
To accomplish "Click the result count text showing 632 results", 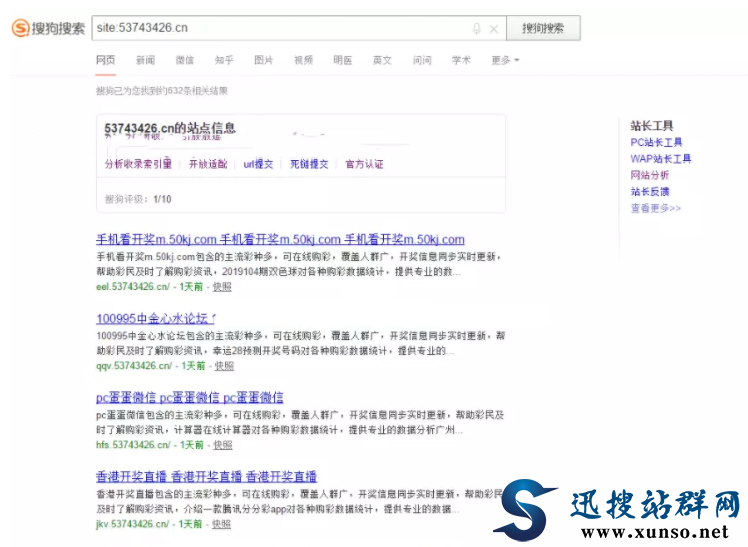I will click(x=162, y=91).
